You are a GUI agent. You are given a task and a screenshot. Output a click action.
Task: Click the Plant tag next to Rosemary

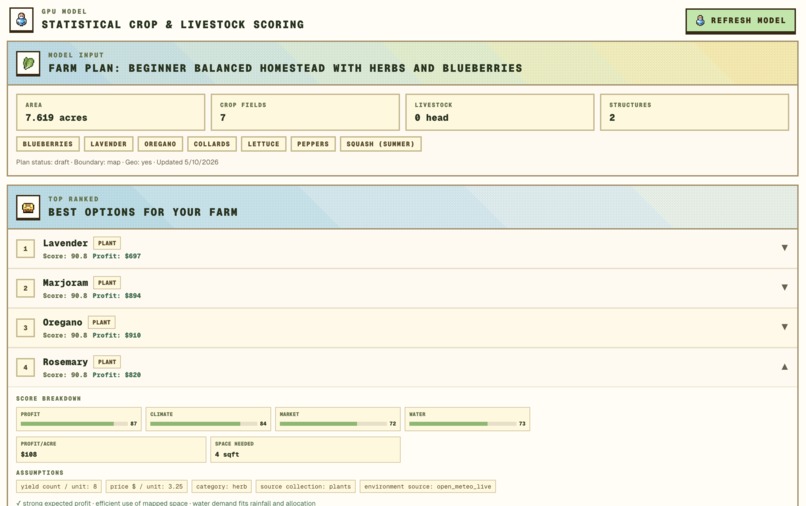(x=107, y=362)
